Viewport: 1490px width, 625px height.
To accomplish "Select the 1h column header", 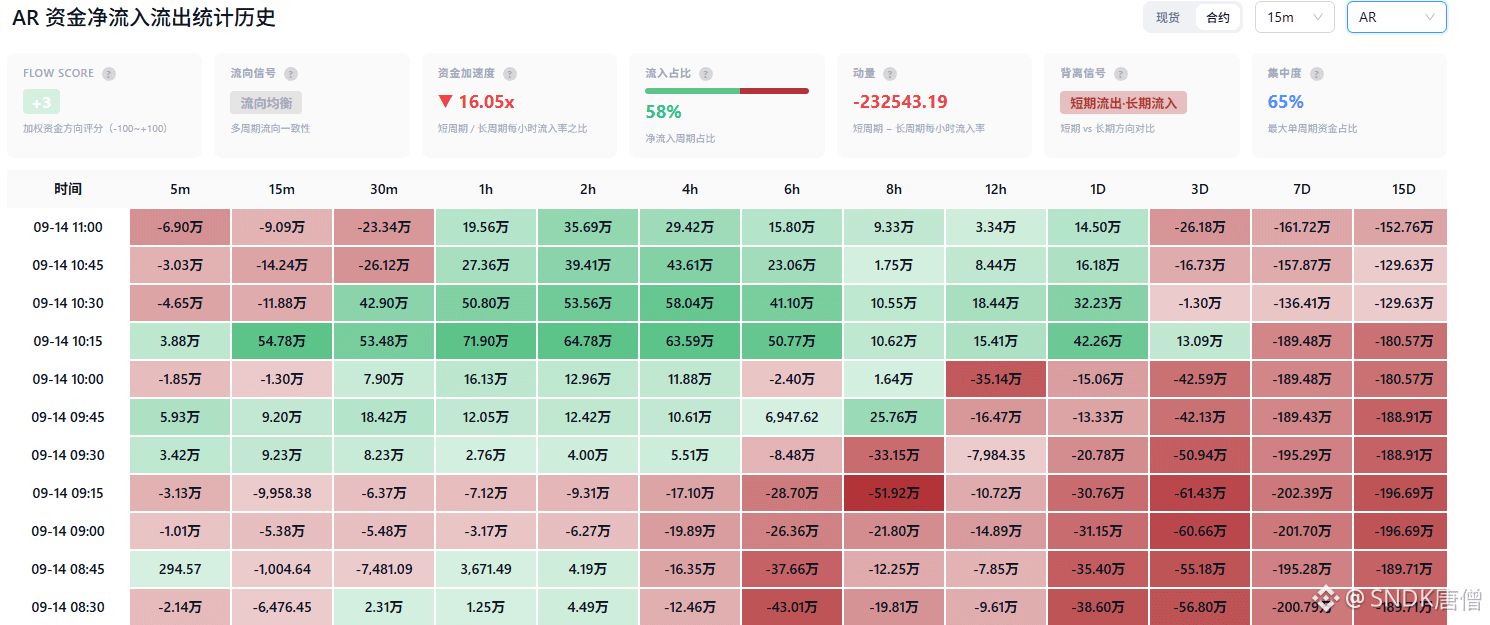I will tap(486, 190).
